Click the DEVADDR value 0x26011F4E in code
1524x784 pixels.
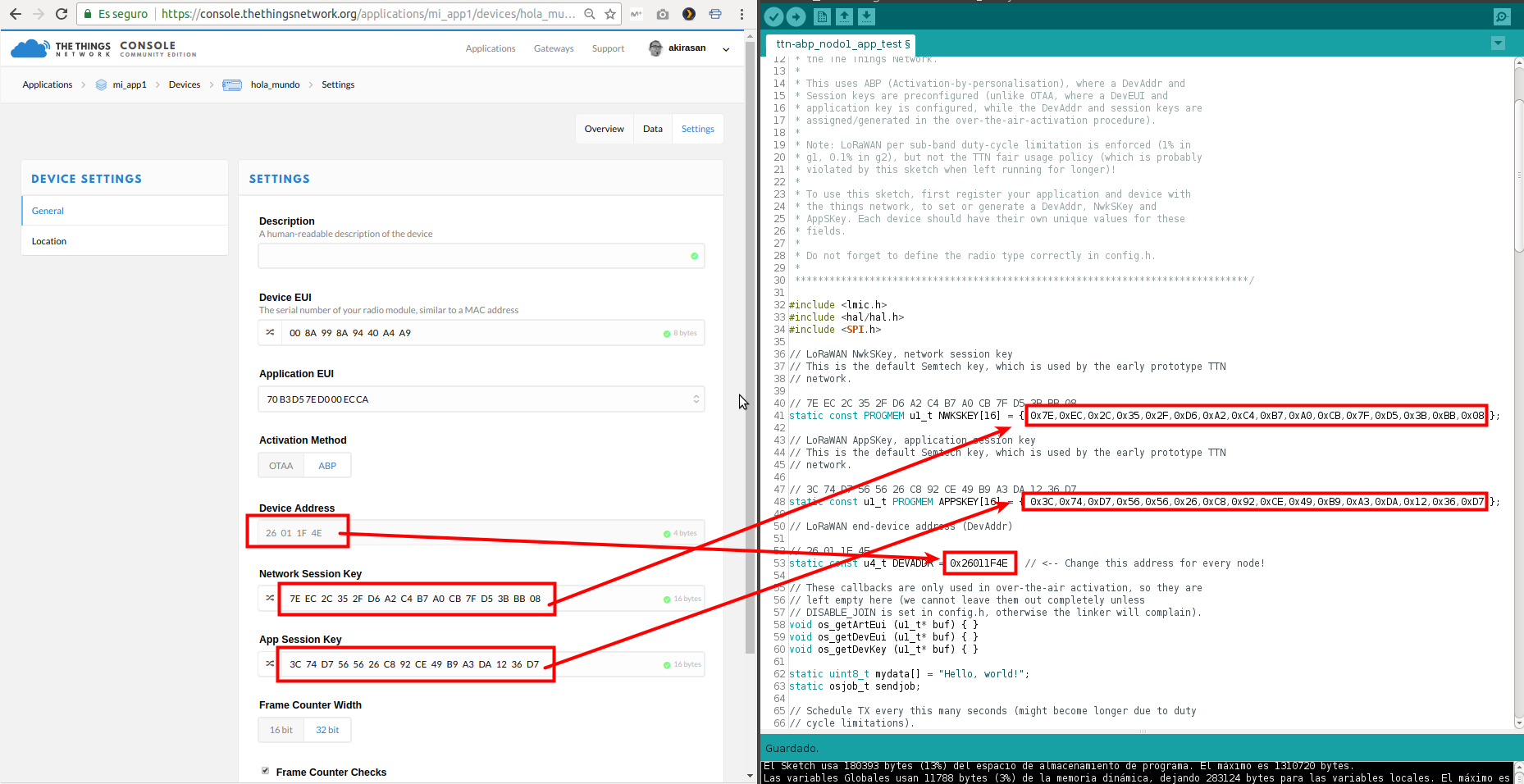click(979, 563)
